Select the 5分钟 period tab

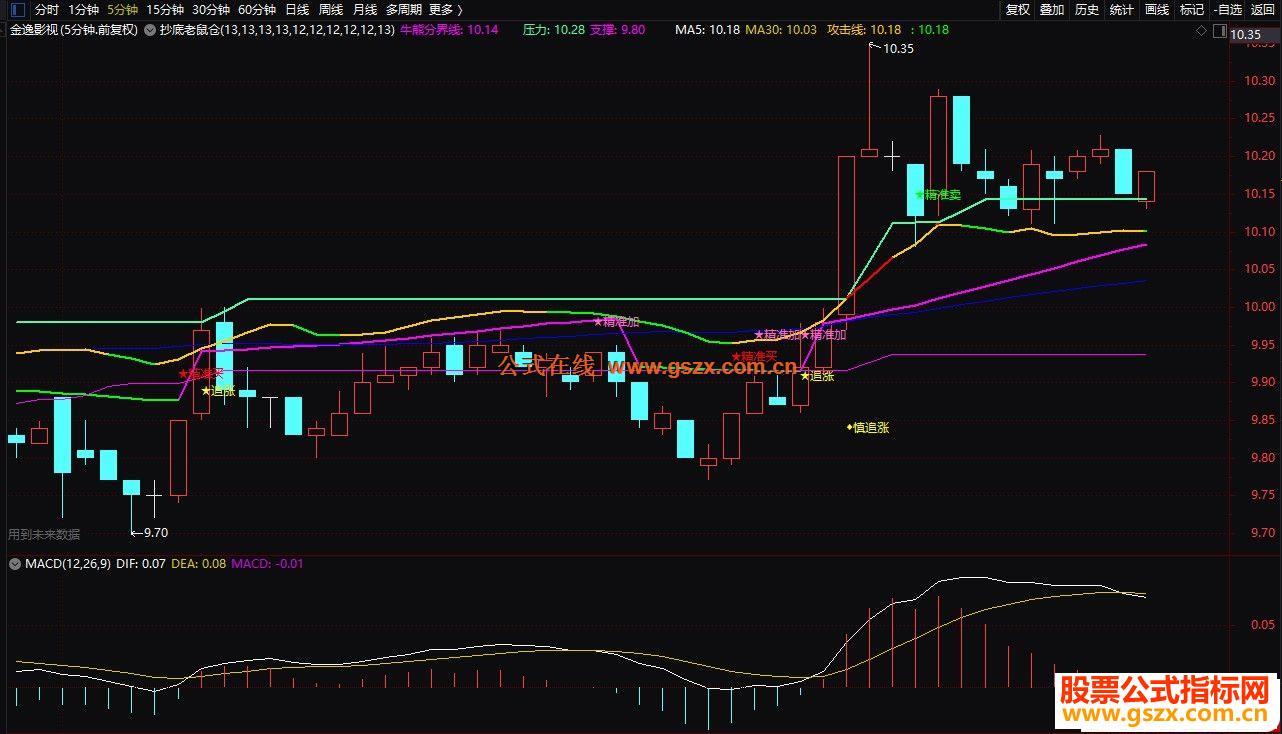(x=123, y=10)
